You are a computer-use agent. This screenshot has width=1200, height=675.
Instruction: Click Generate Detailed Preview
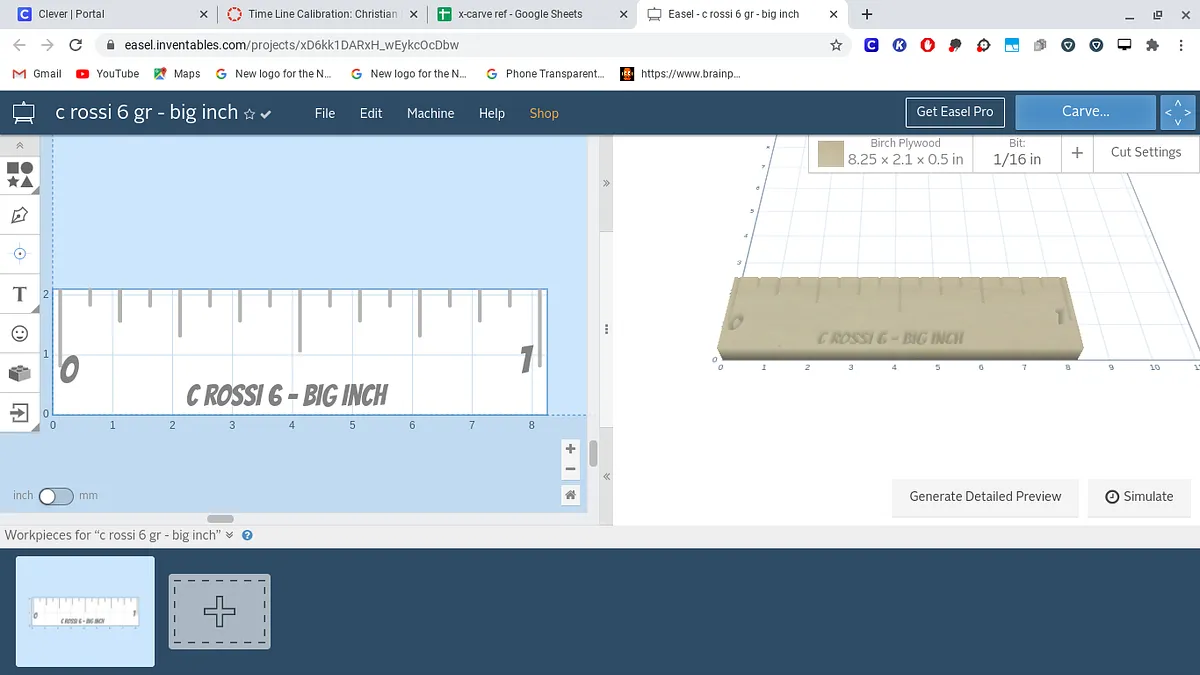[x=984, y=496]
